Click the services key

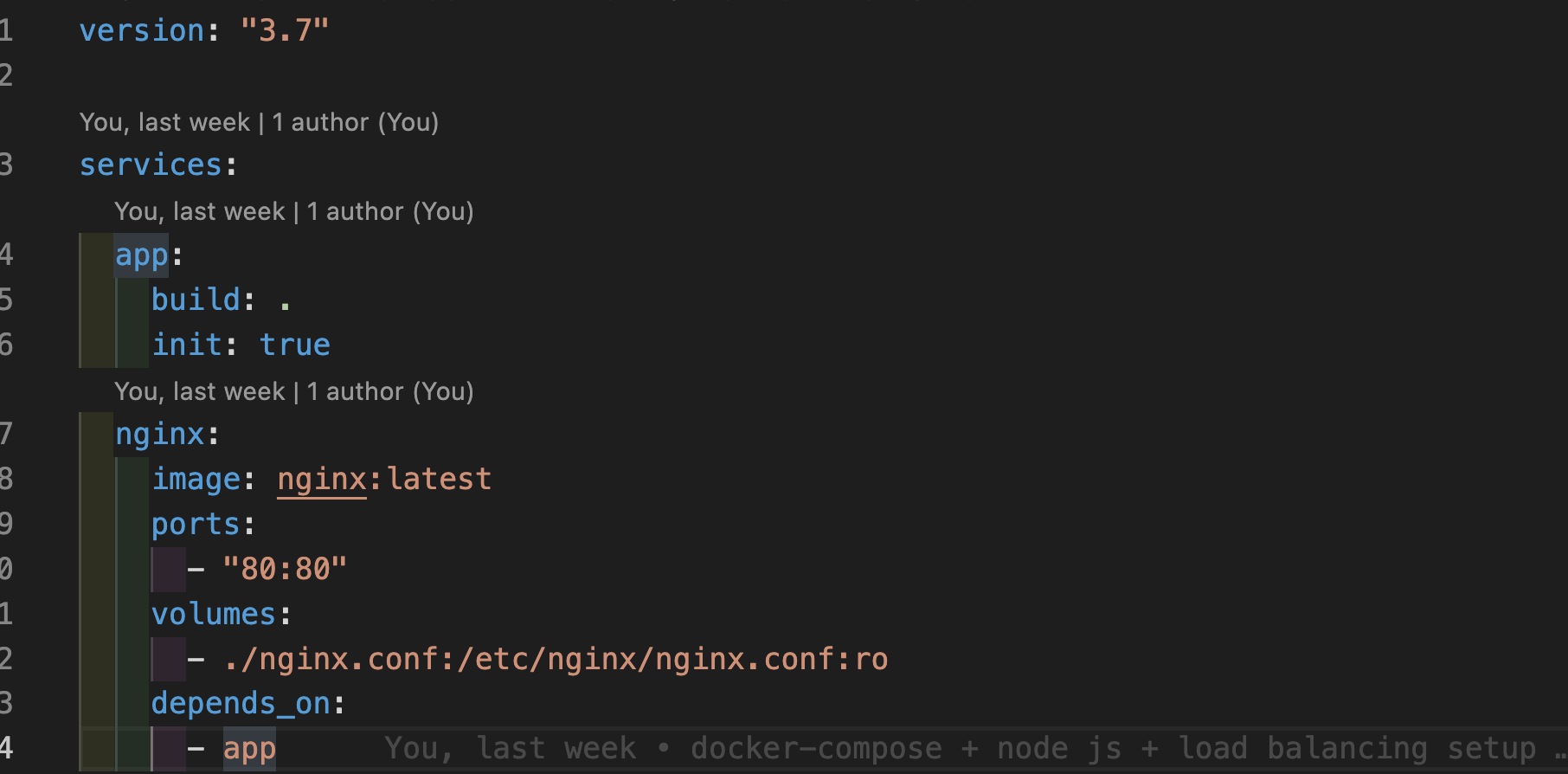[151, 164]
